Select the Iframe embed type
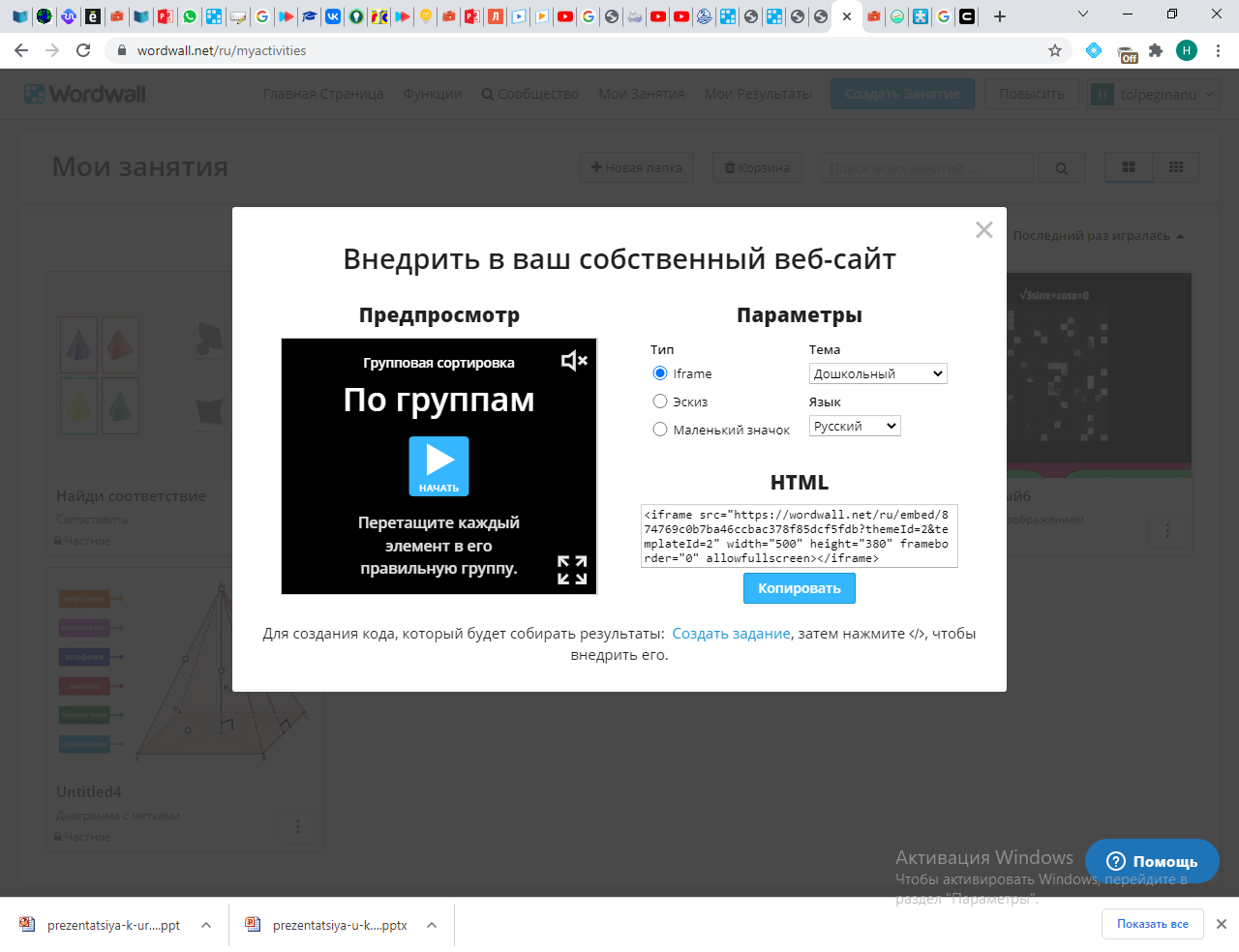 [x=660, y=373]
